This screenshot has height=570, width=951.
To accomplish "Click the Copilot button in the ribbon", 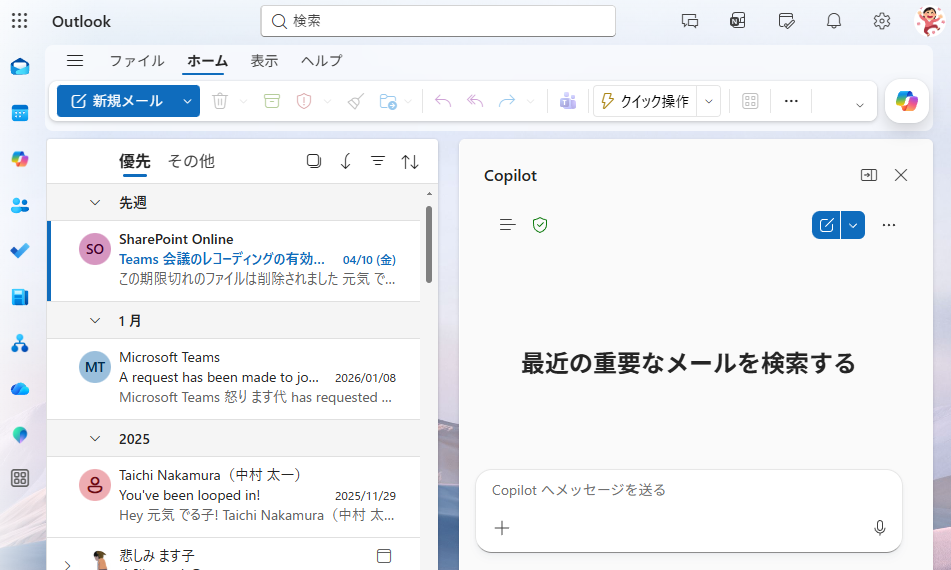I will (x=907, y=101).
